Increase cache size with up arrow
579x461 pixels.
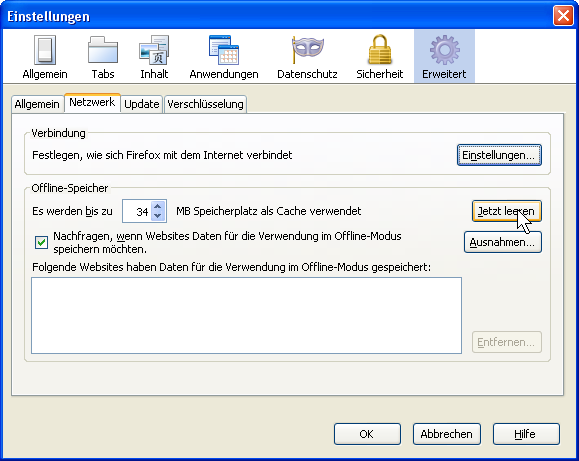pyautogui.click(x=158, y=206)
